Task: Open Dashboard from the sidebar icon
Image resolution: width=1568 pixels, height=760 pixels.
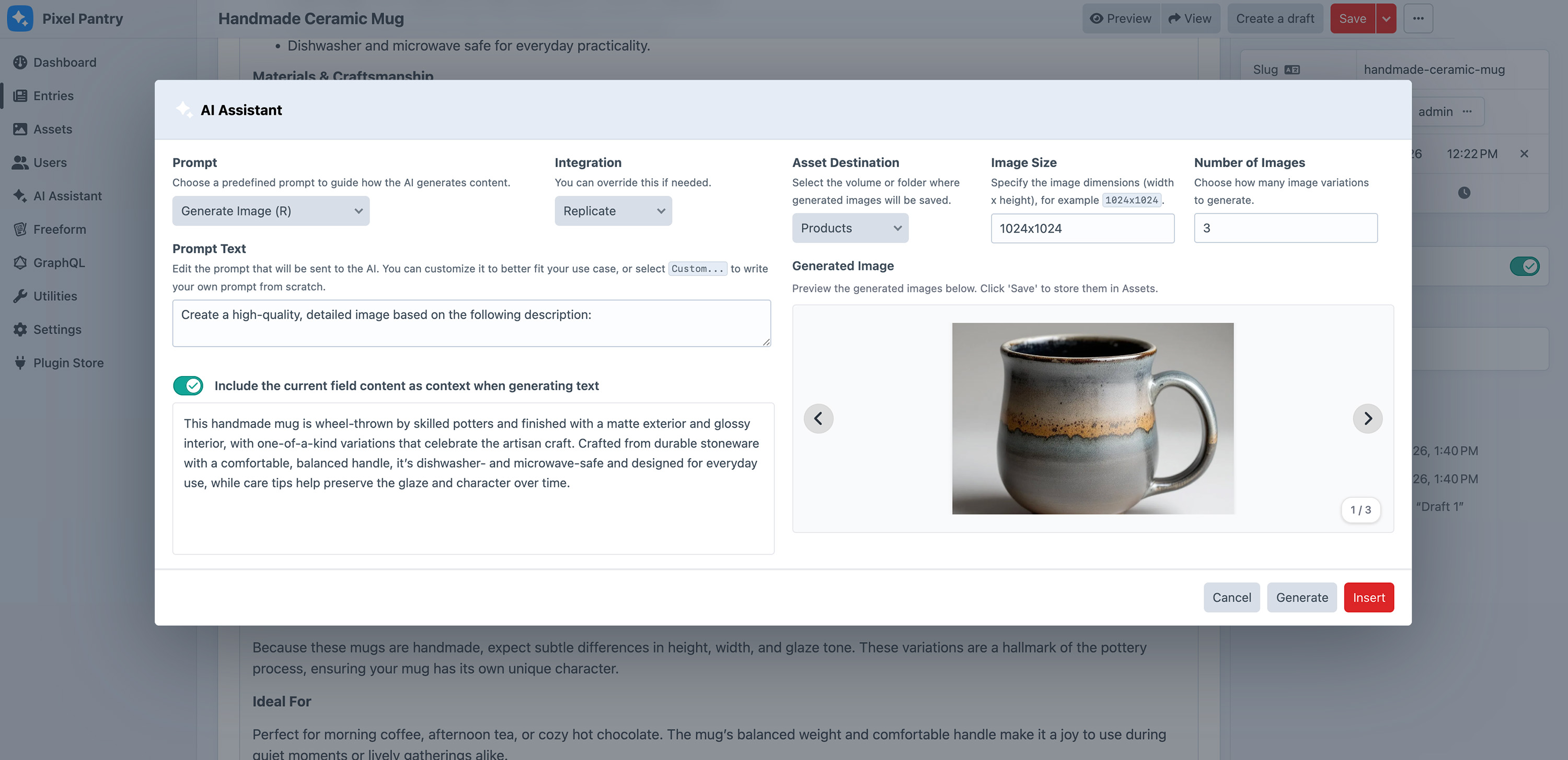Action: [20, 63]
